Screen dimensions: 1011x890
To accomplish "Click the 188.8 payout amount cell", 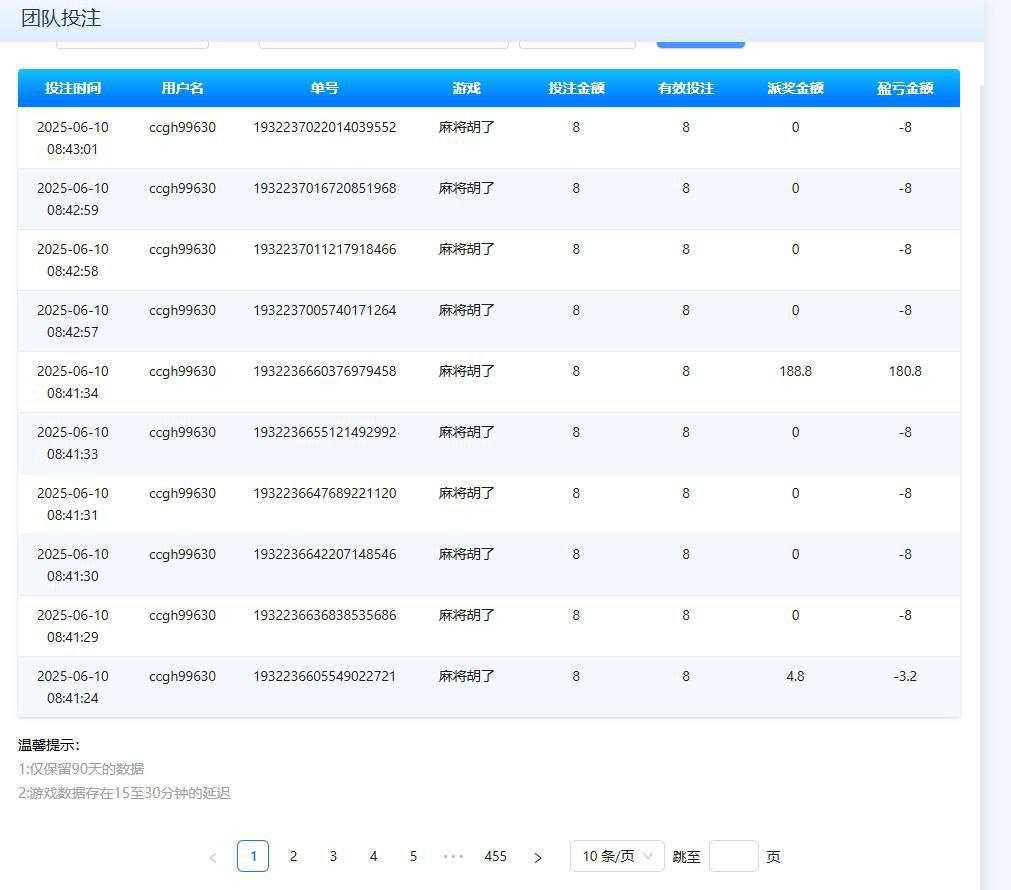I will 795,371.
